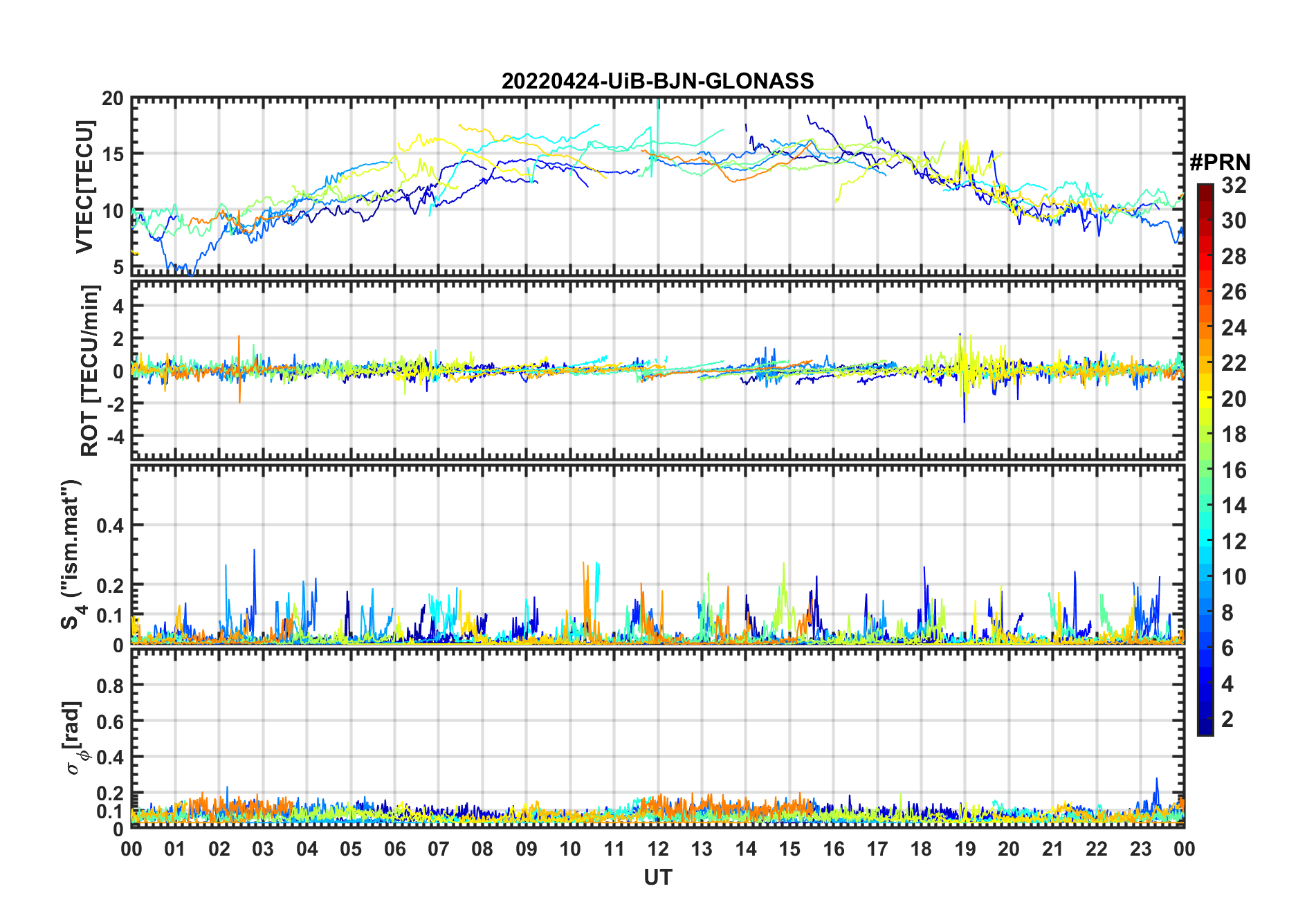Select the 16 label on the PRN colorbar
This screenshot has width=1316, height=920.
(x=1234, y=470)
